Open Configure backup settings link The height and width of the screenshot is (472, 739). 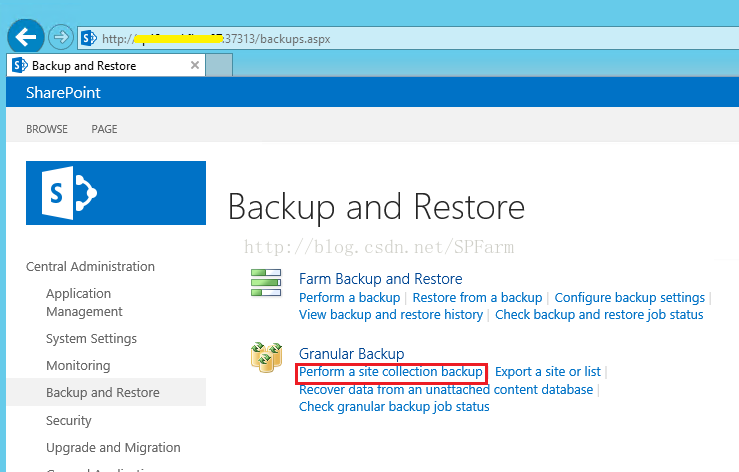click(x=630, y=298)
